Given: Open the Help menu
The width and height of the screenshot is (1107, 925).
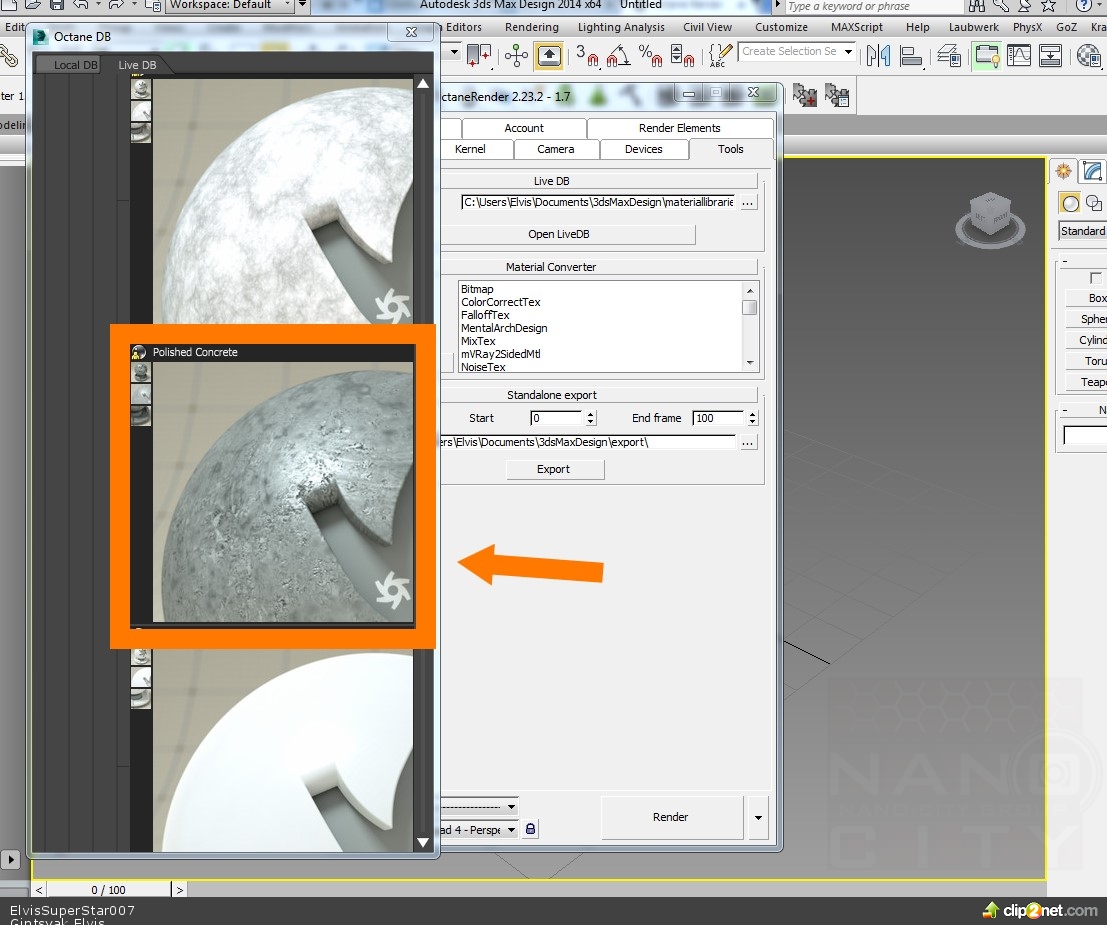Looking at the screenshot, I should (x=918, y=27).
